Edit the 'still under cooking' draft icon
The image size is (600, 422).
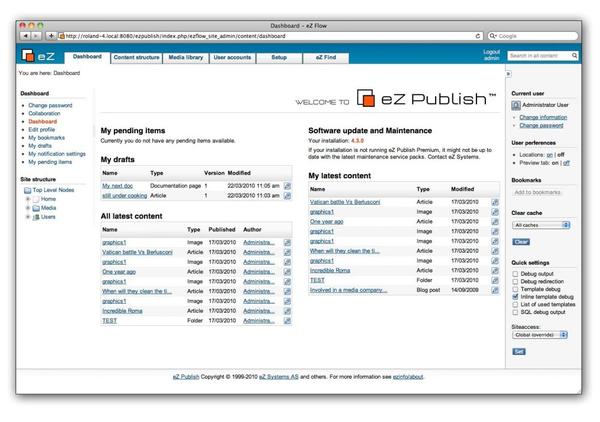click(x=287, y=196)
